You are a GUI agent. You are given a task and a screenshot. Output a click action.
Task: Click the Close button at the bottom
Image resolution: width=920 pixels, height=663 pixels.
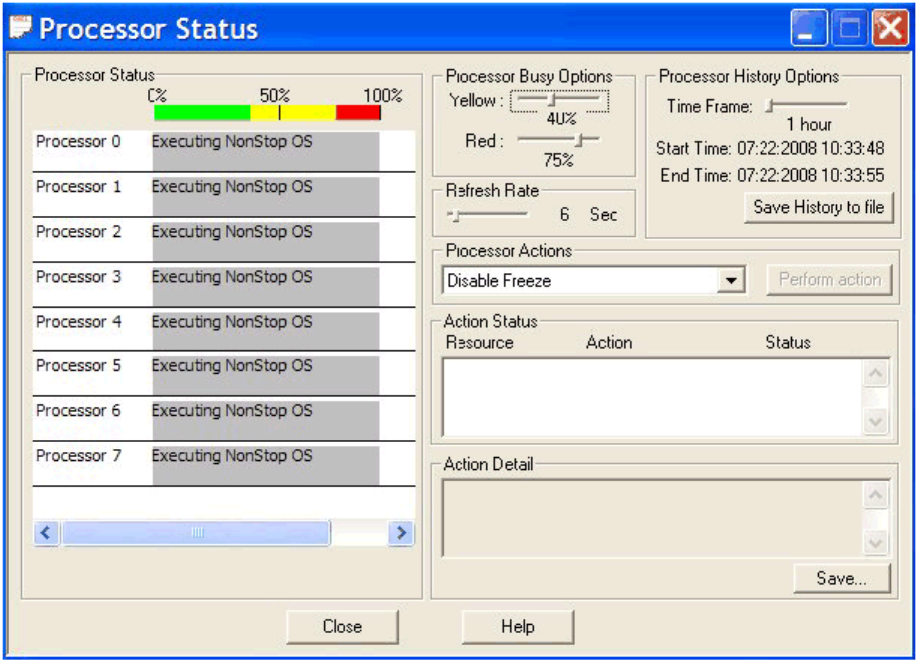[x=342, y=627]
